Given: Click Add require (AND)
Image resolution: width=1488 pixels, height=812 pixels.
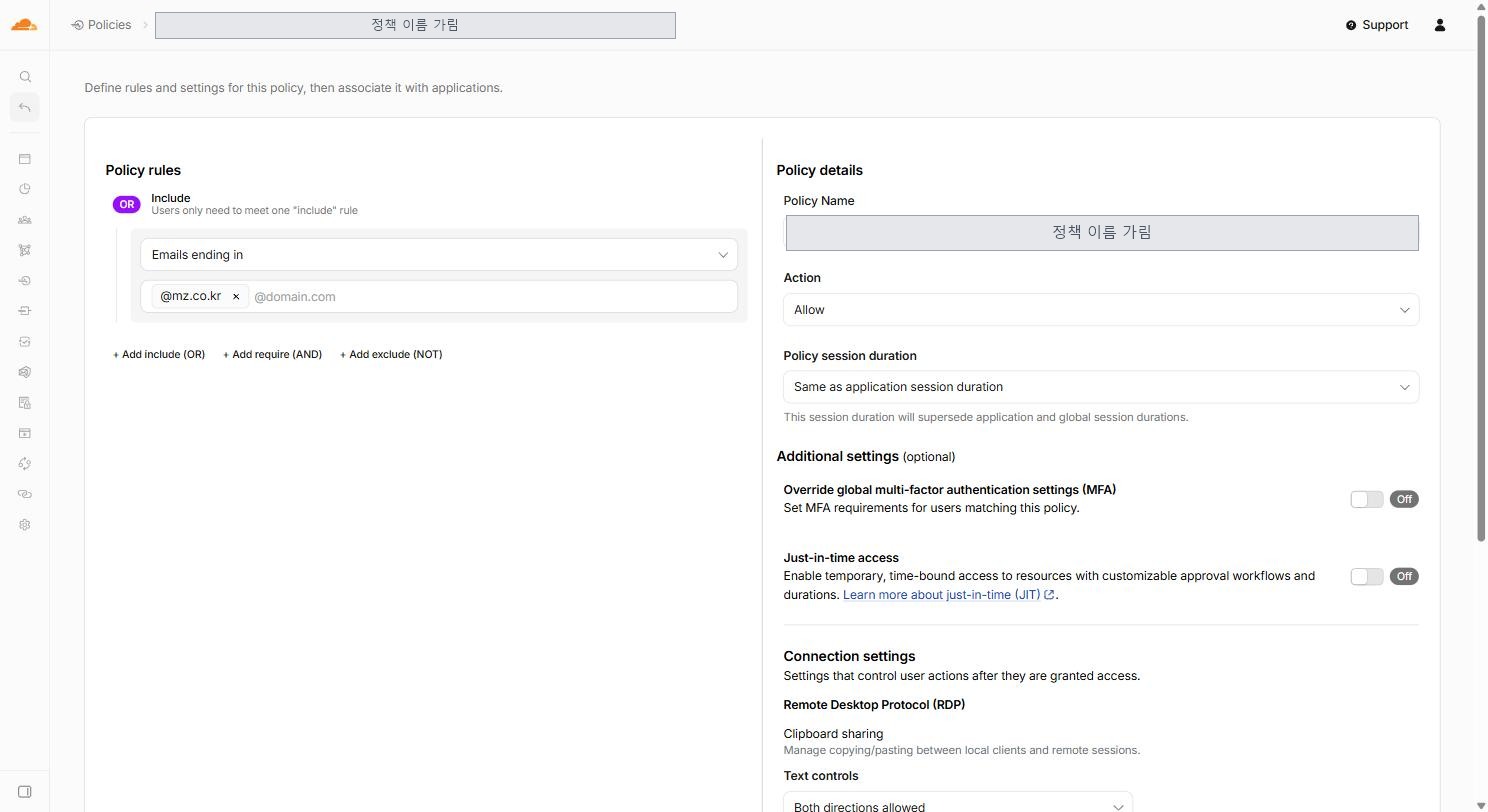Looking at the screenshot, I should click(x=272, y=355).
